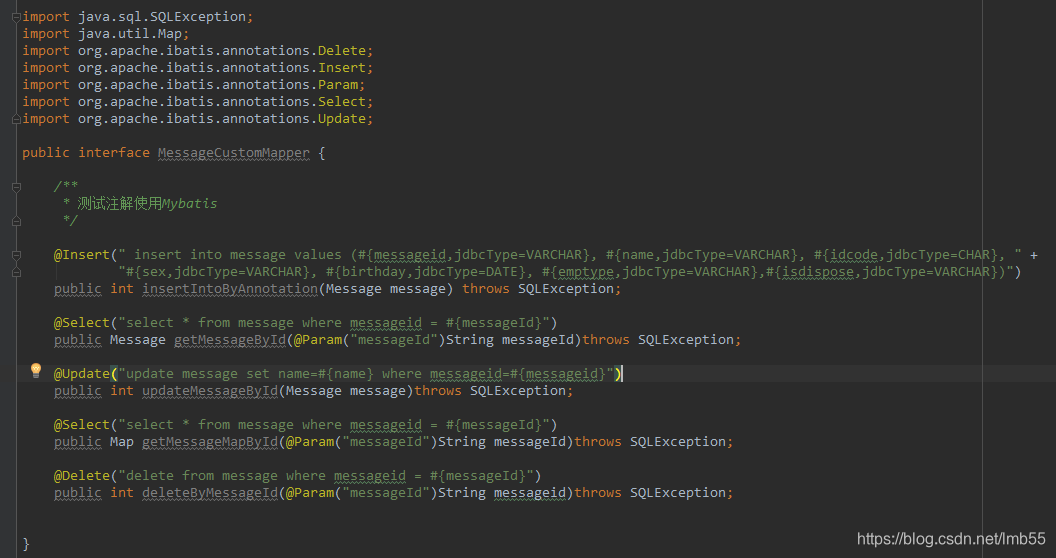The image size is (1056, 558).
Task: Click the closing brace of the interface
Action: (26, 544)
